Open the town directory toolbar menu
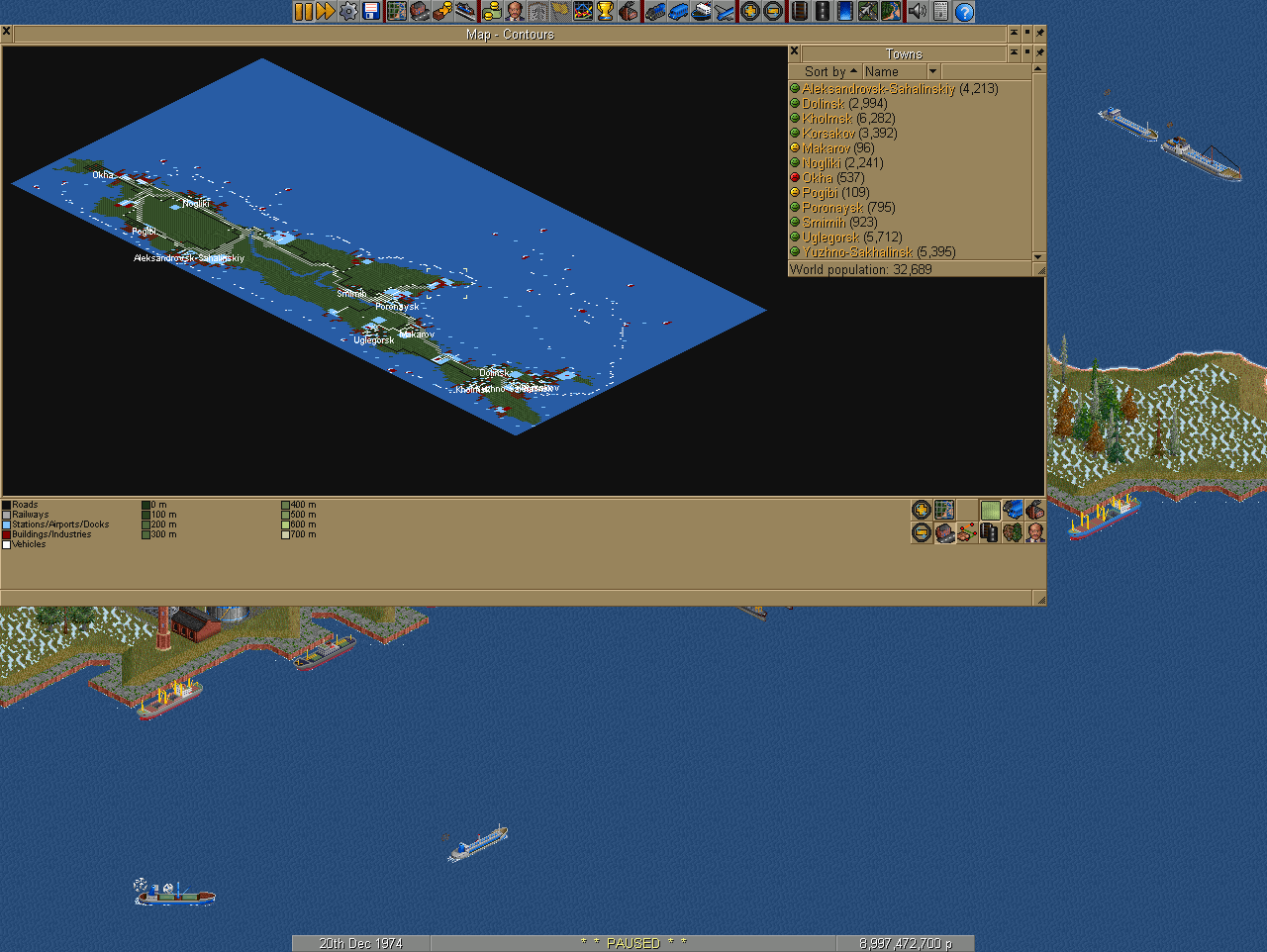This screenshot has width=1267, height=952. (420, 11)
